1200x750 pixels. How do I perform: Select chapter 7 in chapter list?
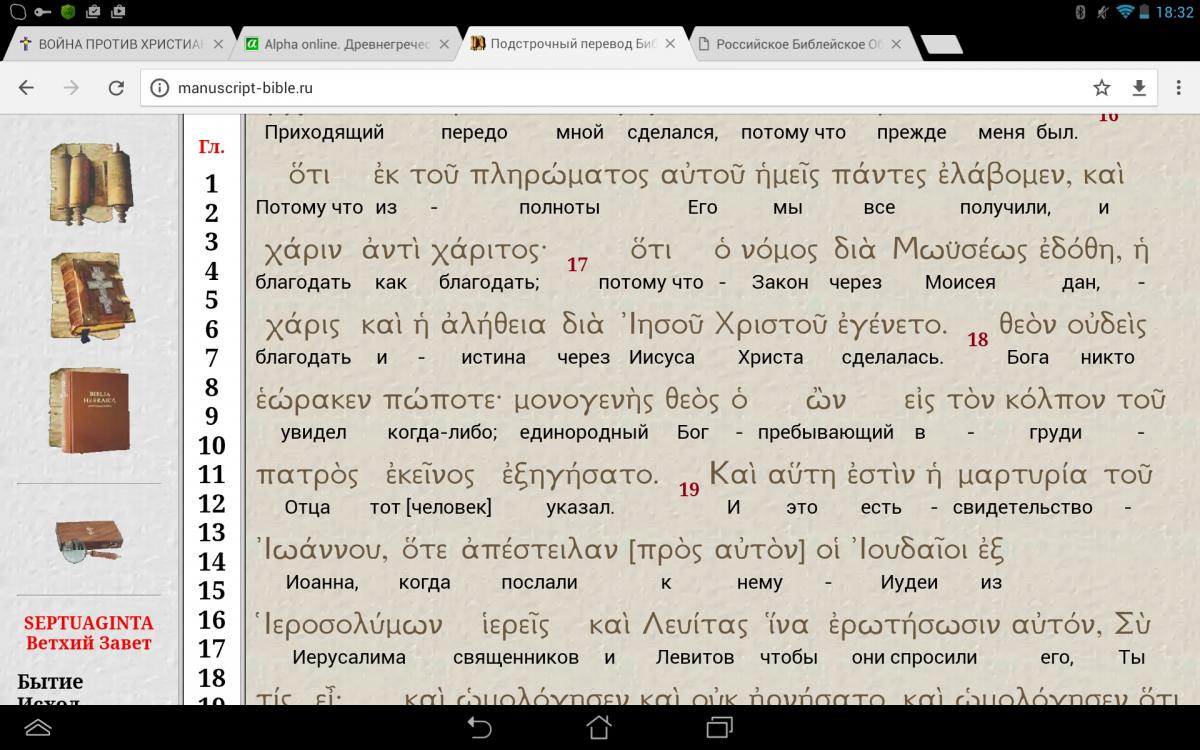click(211, 358)
